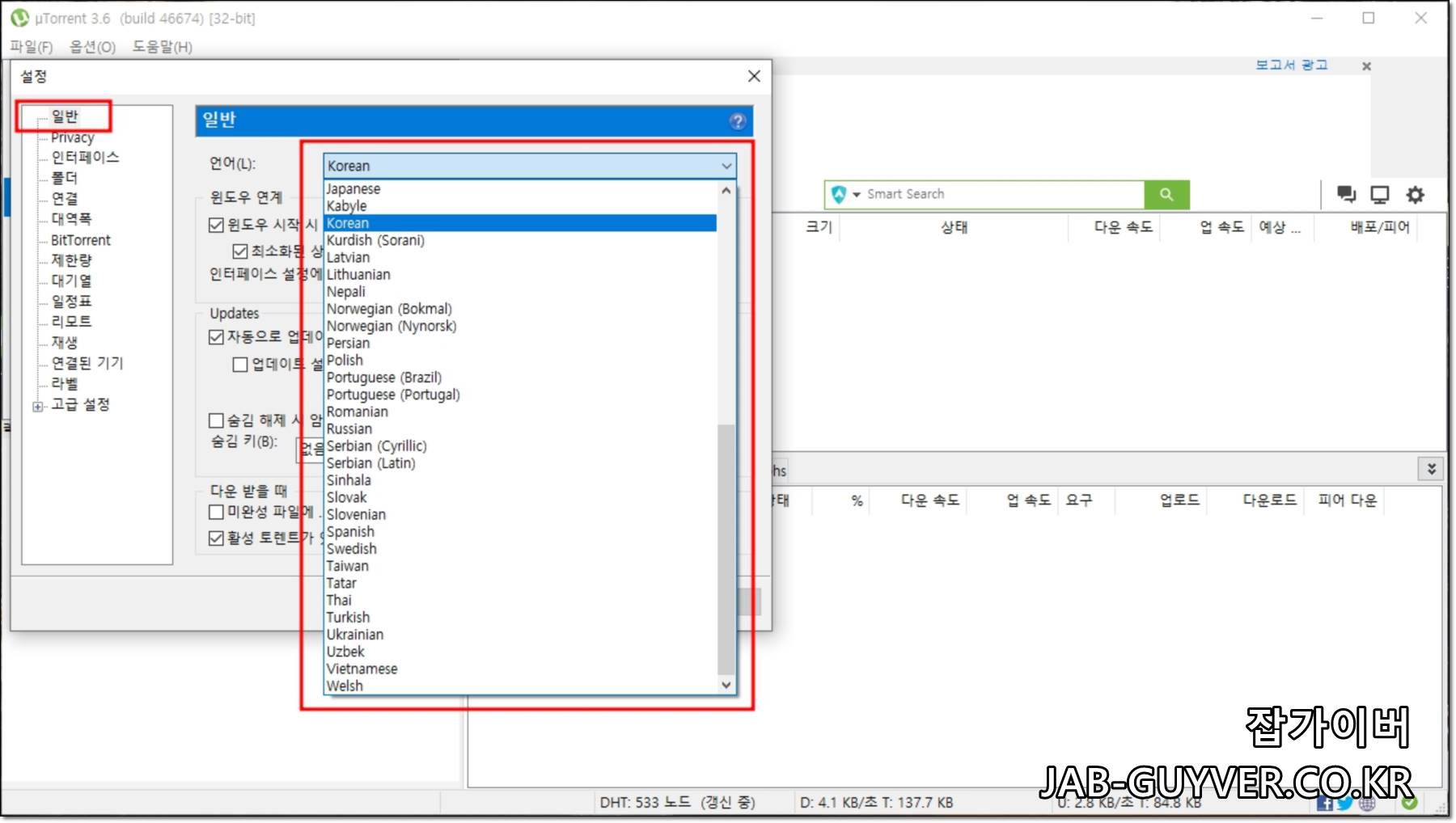Toggle 활성 토렌트가 checkbox
The image size is (1456, 823).
[216, 538]
